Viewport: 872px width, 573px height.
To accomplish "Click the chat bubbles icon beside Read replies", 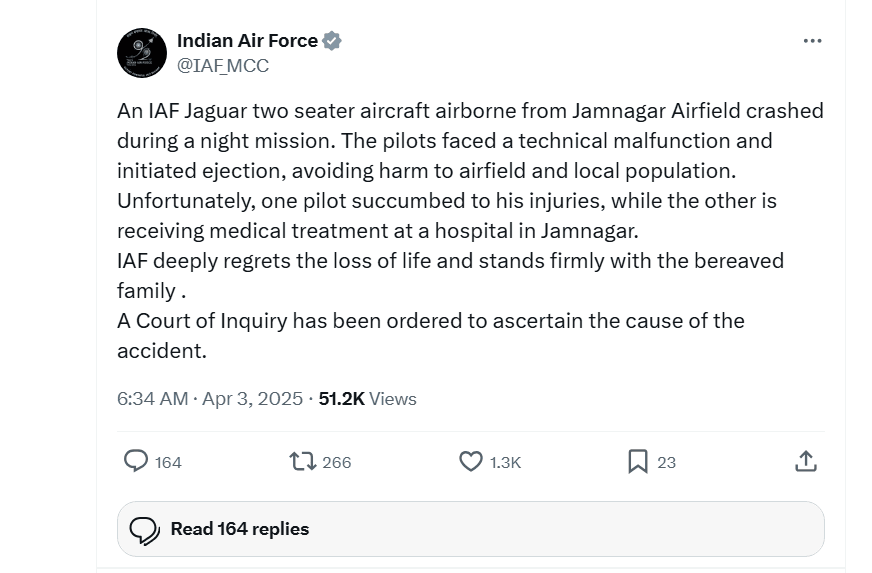I will [144, 529].
